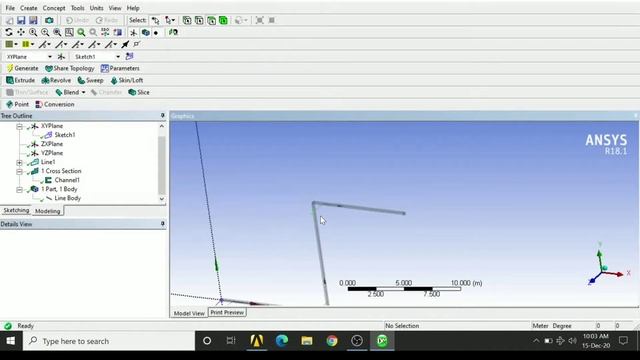Screen dimensions: 640x360
Task: Select the Zoom tool
Action: point(33,32)
